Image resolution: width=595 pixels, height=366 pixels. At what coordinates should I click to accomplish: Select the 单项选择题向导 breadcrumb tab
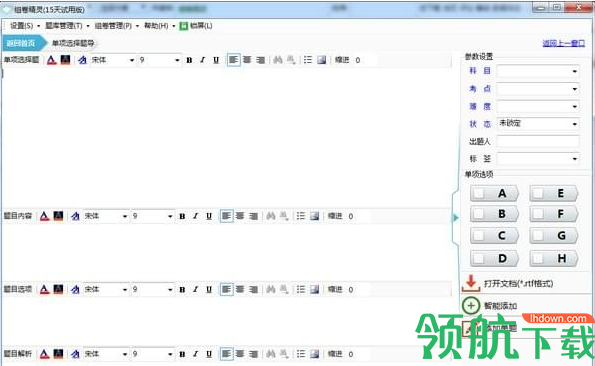tap(73, 43)
